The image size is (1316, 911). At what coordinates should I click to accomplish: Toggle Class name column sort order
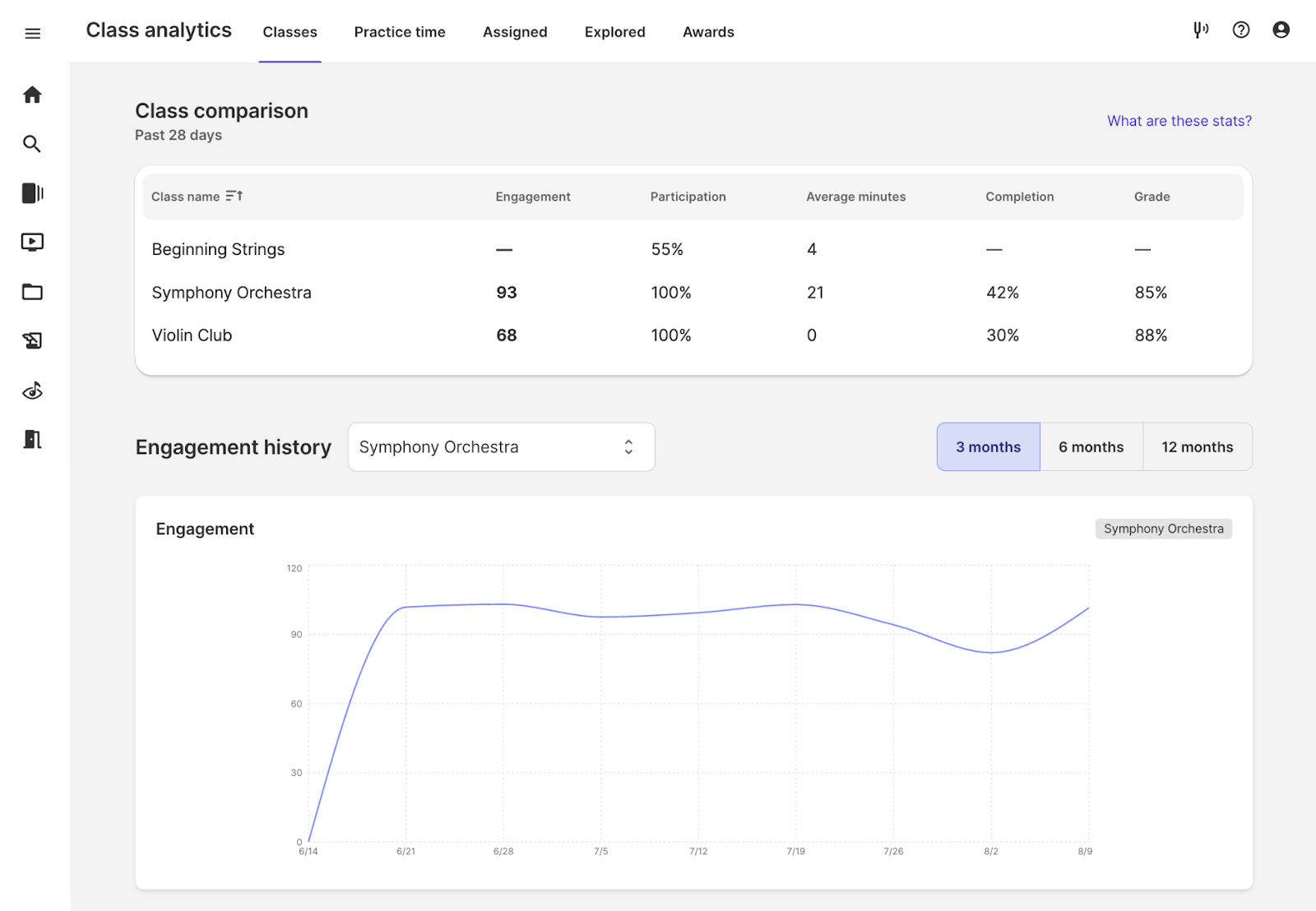pyautogui.click(x=234, y=197)
